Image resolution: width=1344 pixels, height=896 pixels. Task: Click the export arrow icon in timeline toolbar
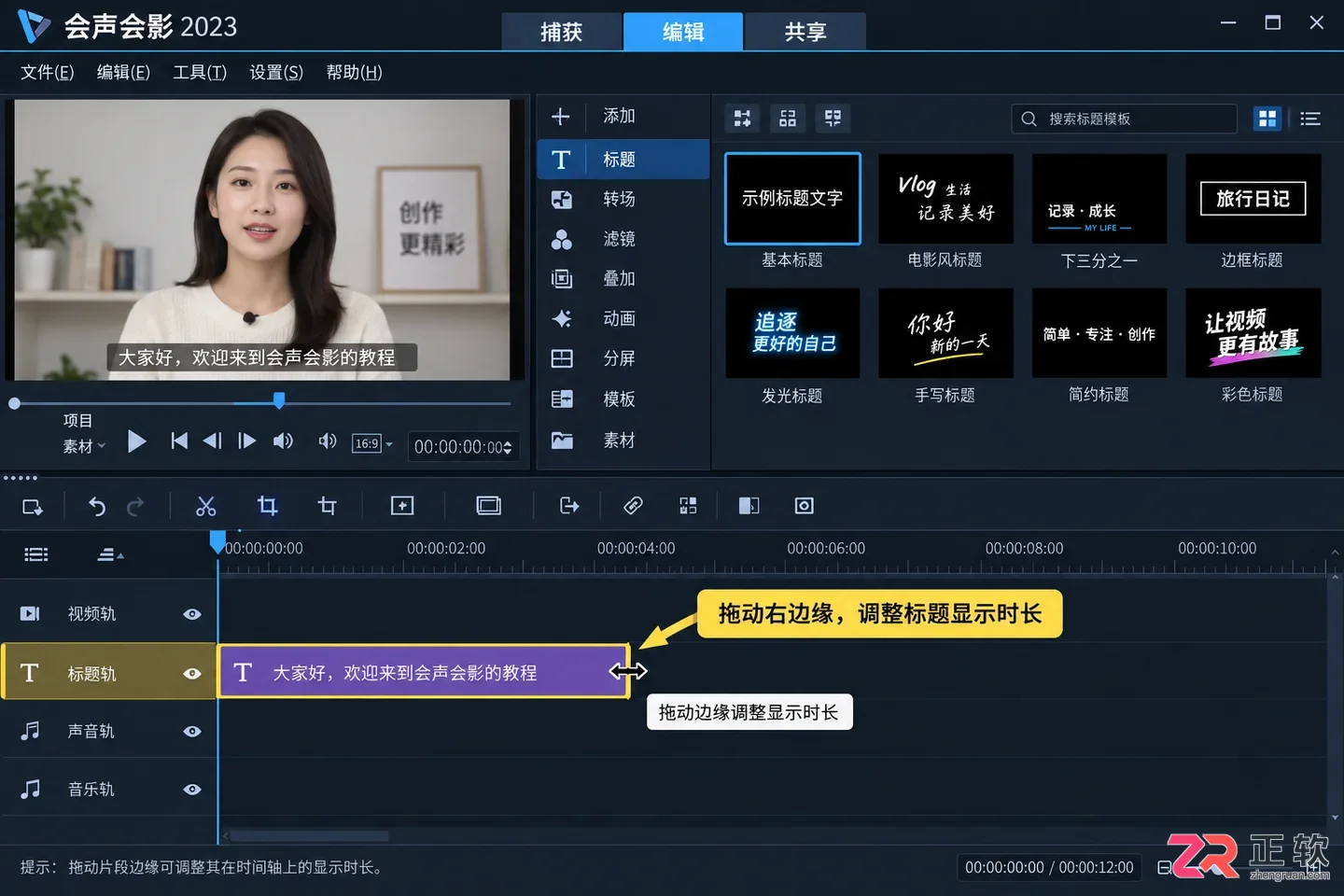(569, 506)
